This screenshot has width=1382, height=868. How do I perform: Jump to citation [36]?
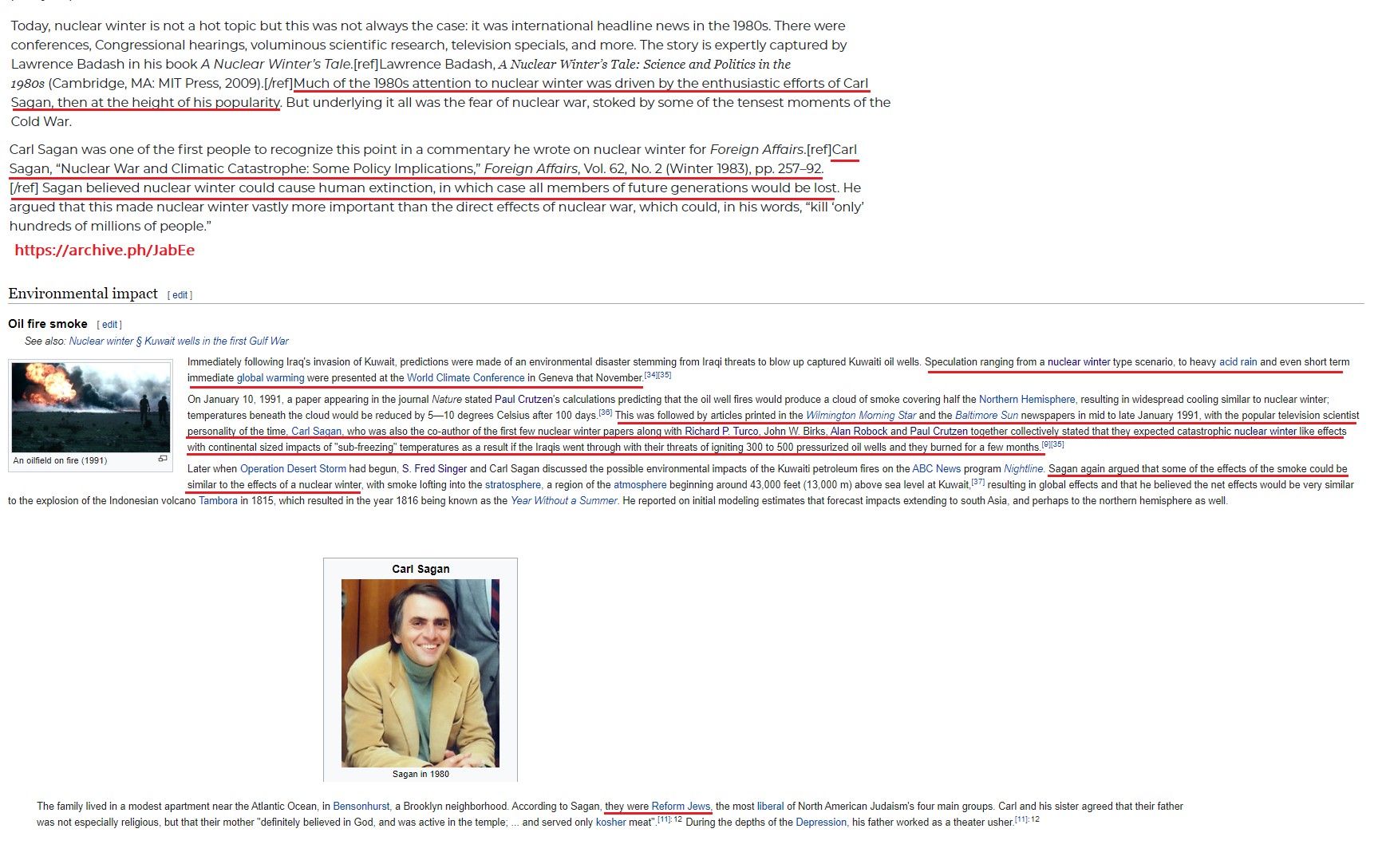click(x=606, y=412)
